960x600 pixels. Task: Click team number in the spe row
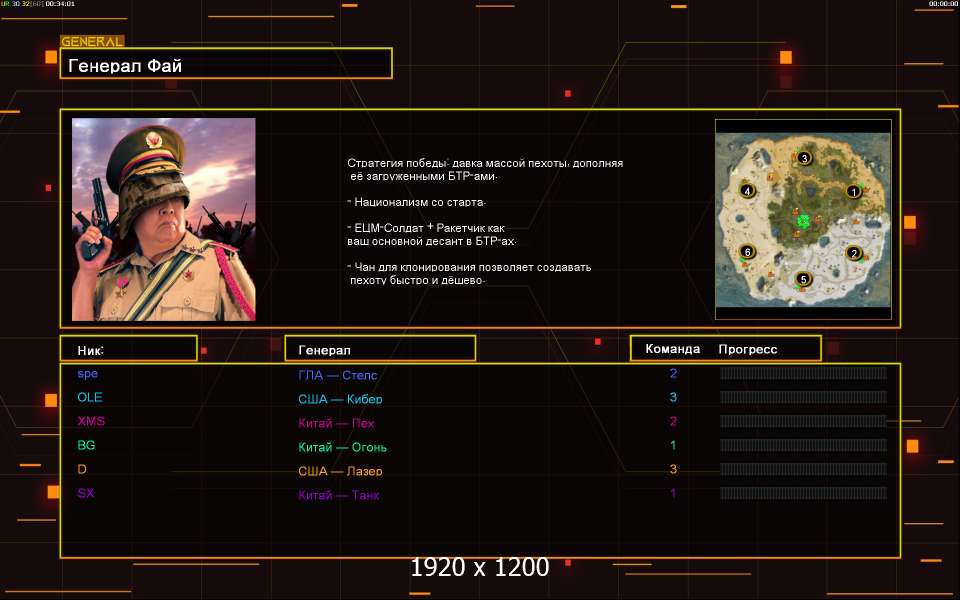click(x=673, y=373)
